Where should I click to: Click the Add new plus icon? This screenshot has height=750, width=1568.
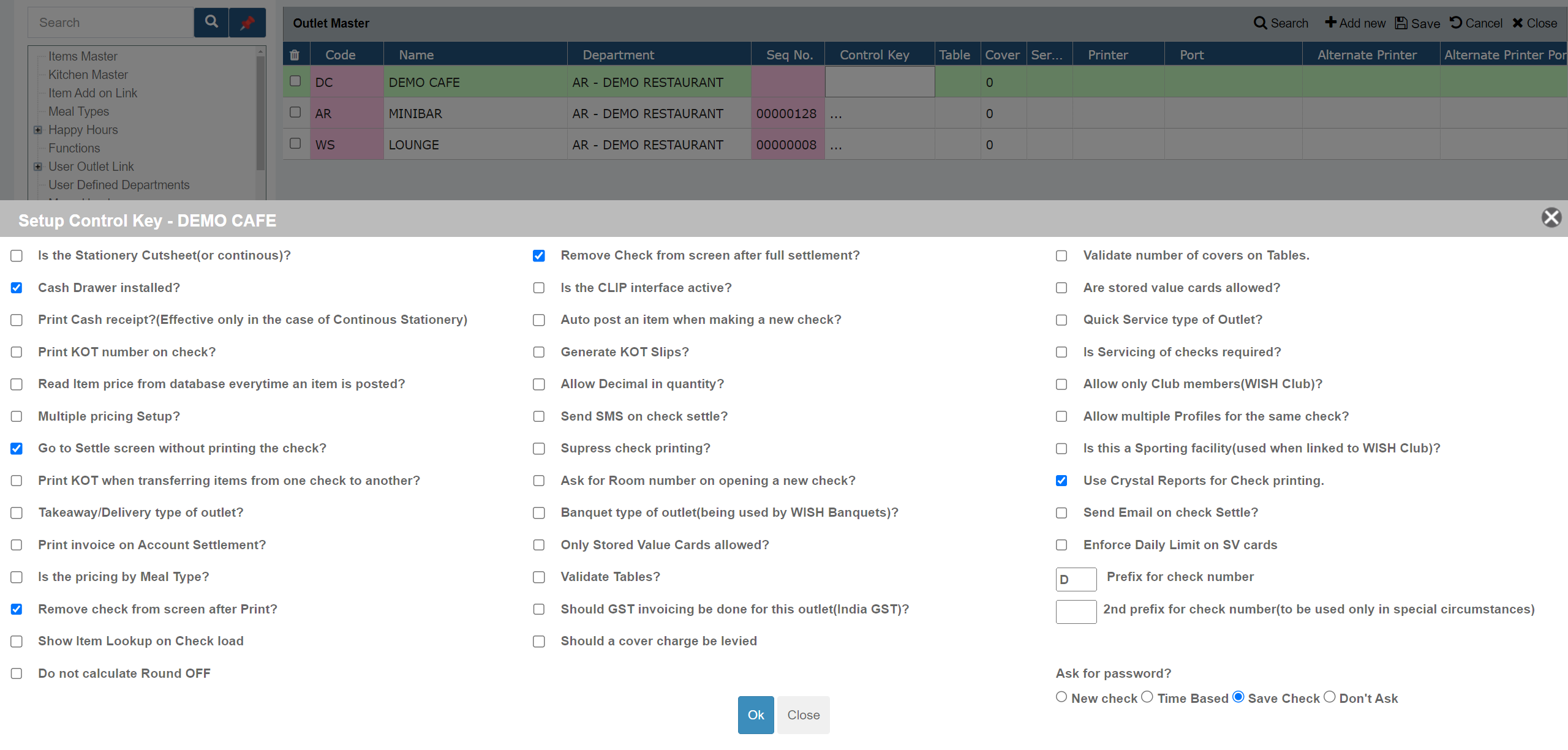click(x=1330, y=23)
